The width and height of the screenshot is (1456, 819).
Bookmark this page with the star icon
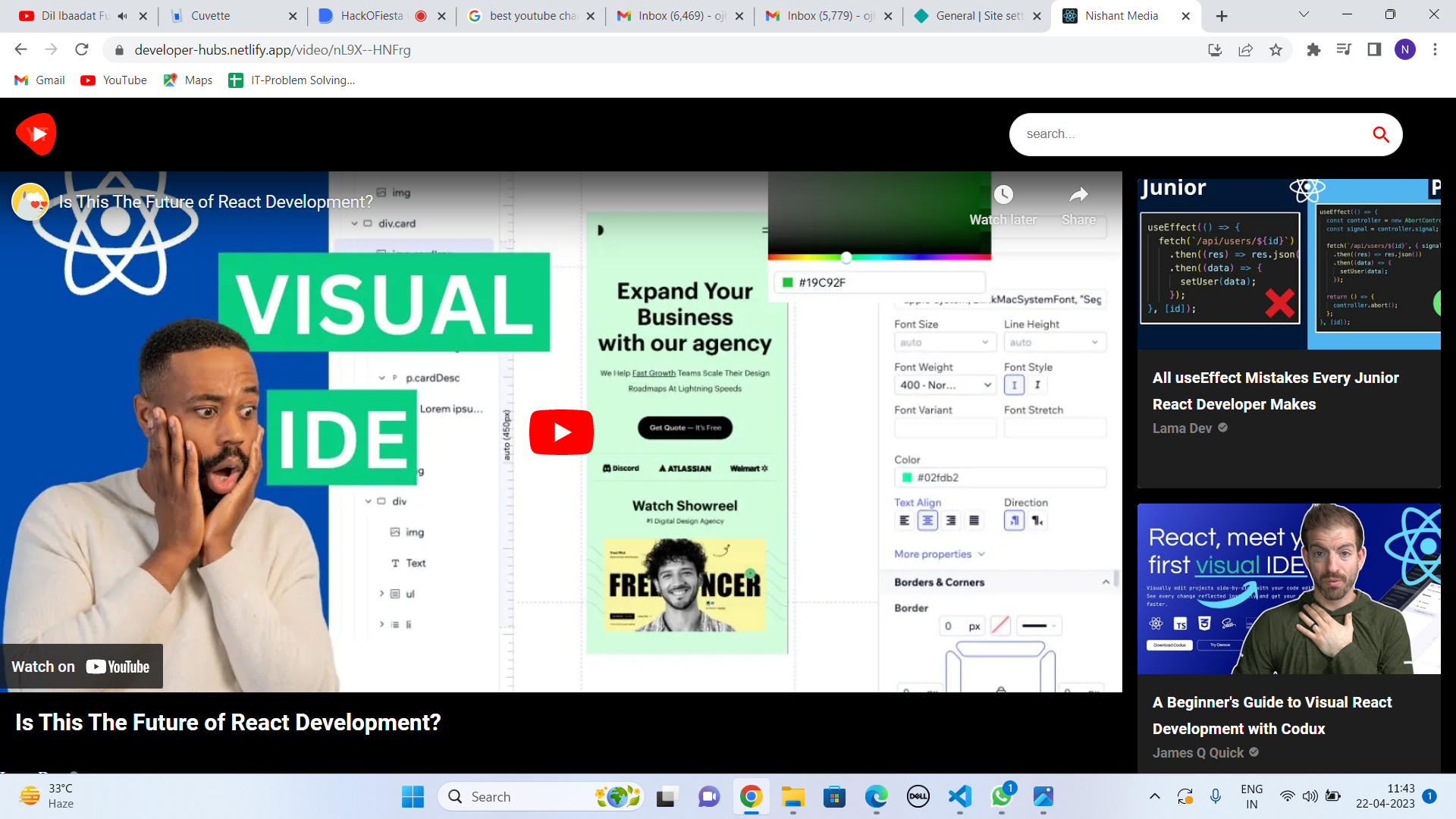coord(1276,50)
